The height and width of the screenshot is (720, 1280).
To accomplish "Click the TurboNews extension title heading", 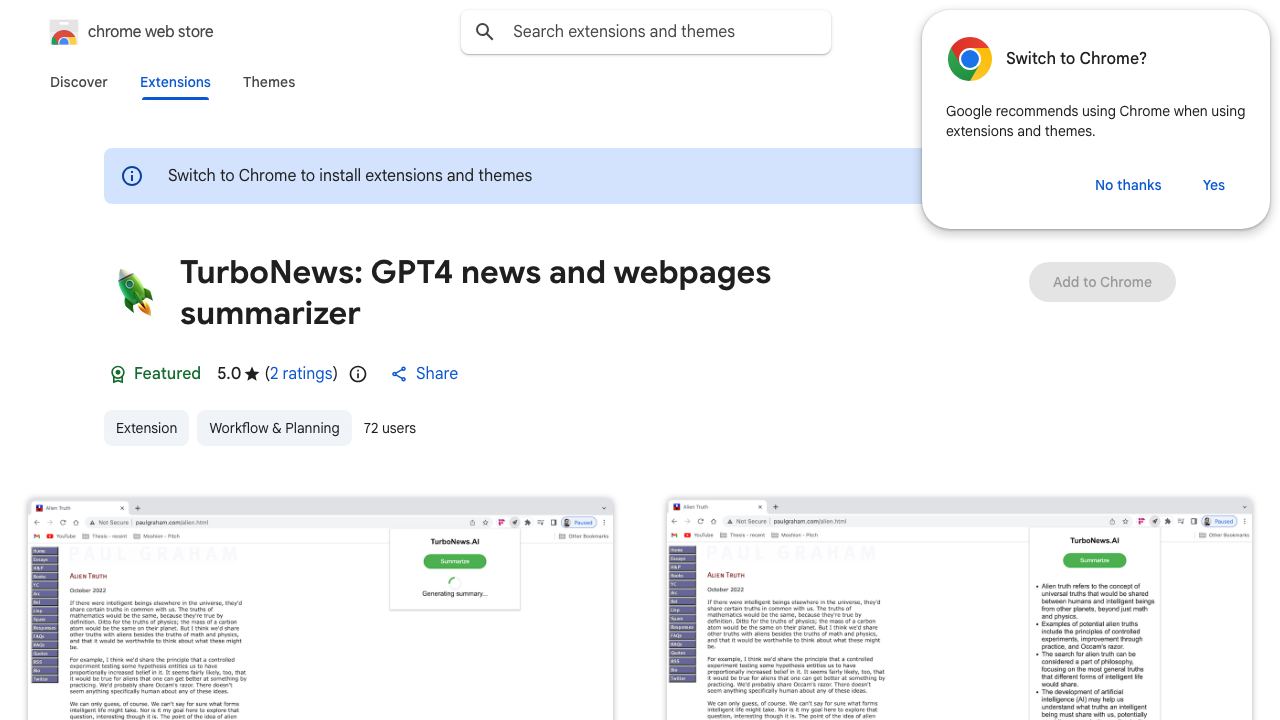I will click(475, 292).
